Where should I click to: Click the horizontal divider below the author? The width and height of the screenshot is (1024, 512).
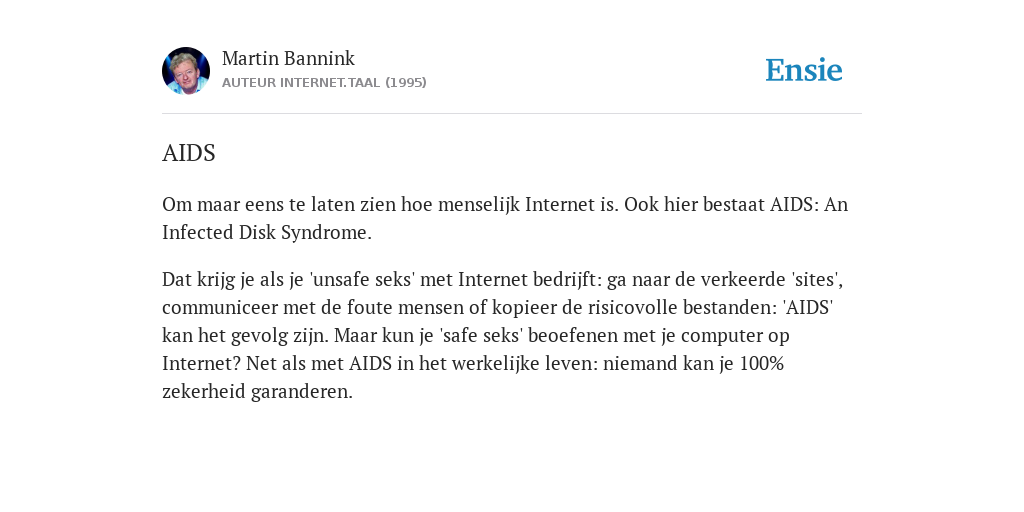coord(512,114)
